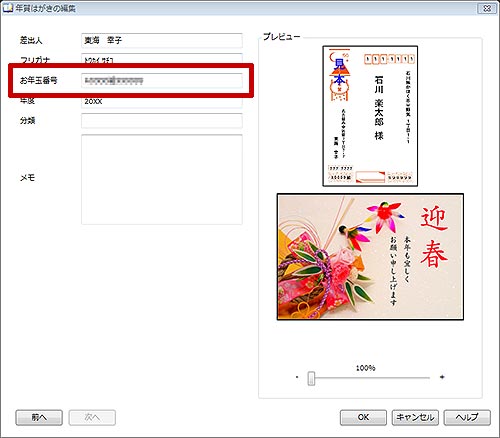500x438 pixels.
Task: Click the 差出人 sender name field
Action: tap(162, 41)
